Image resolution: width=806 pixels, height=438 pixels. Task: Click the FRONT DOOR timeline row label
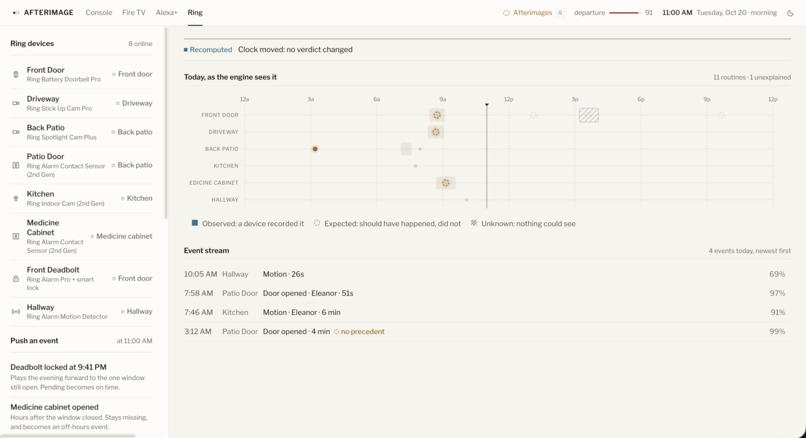(219, 115)
